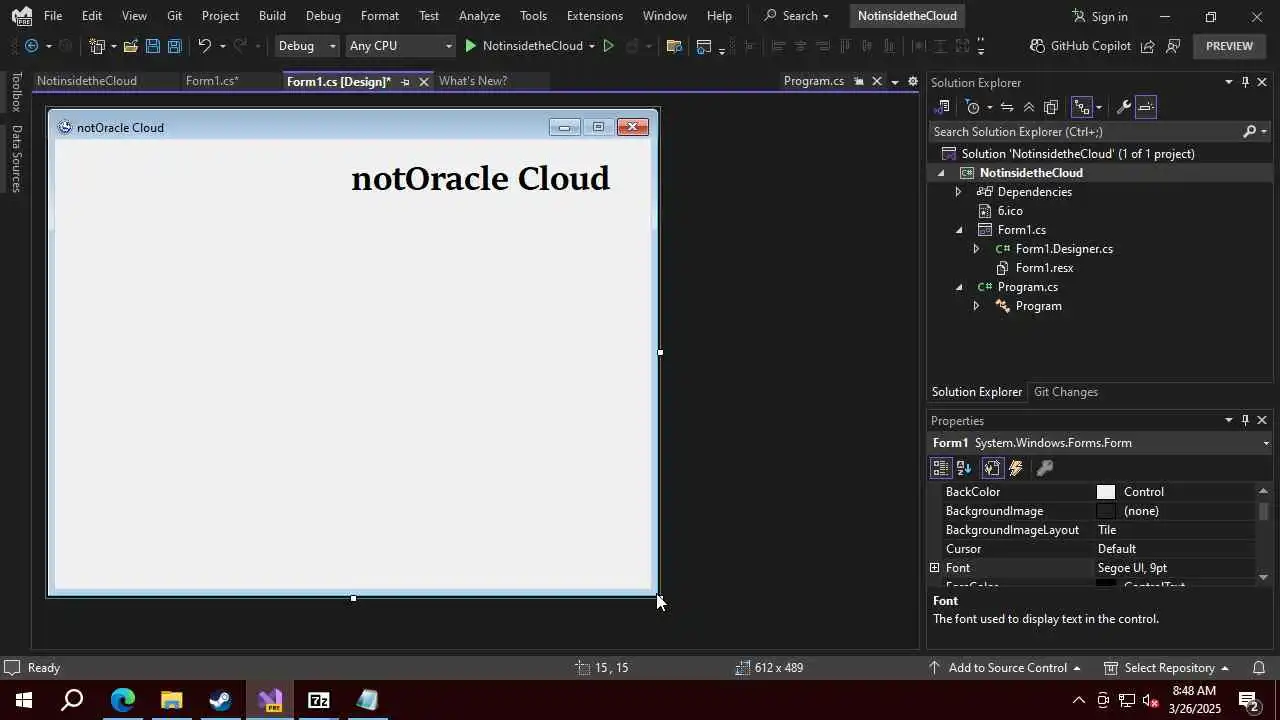Open Properties via the wrench icon
The width and height of the screenshot is (1280, 720).
point(1123,107)
